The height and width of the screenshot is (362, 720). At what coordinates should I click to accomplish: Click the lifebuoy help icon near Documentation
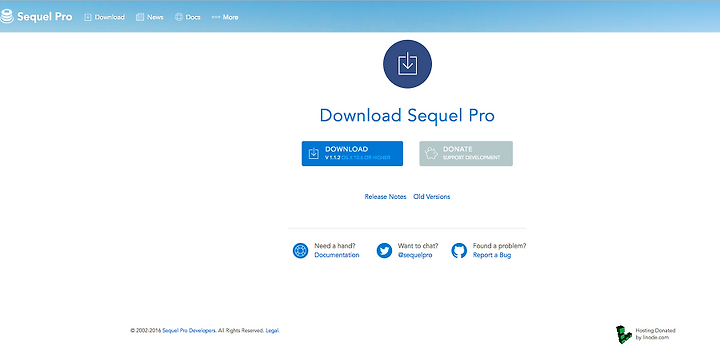(x=300, y=250)
